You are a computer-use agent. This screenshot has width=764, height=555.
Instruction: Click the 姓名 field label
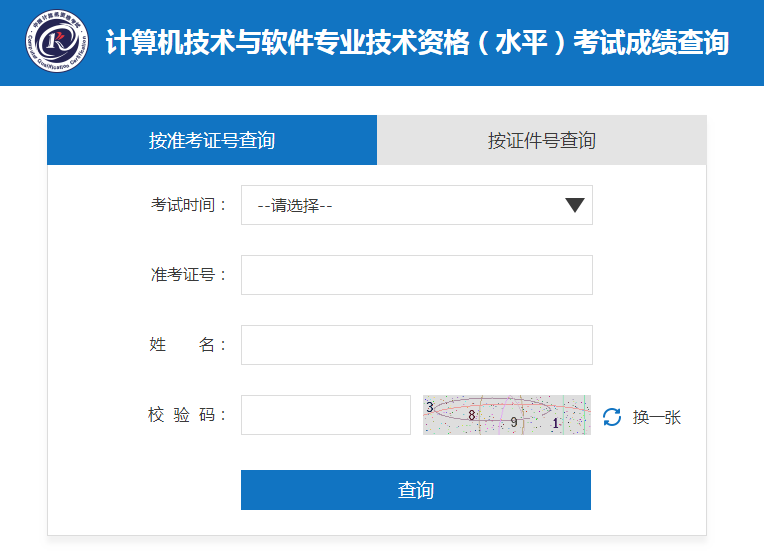(189, 345)
